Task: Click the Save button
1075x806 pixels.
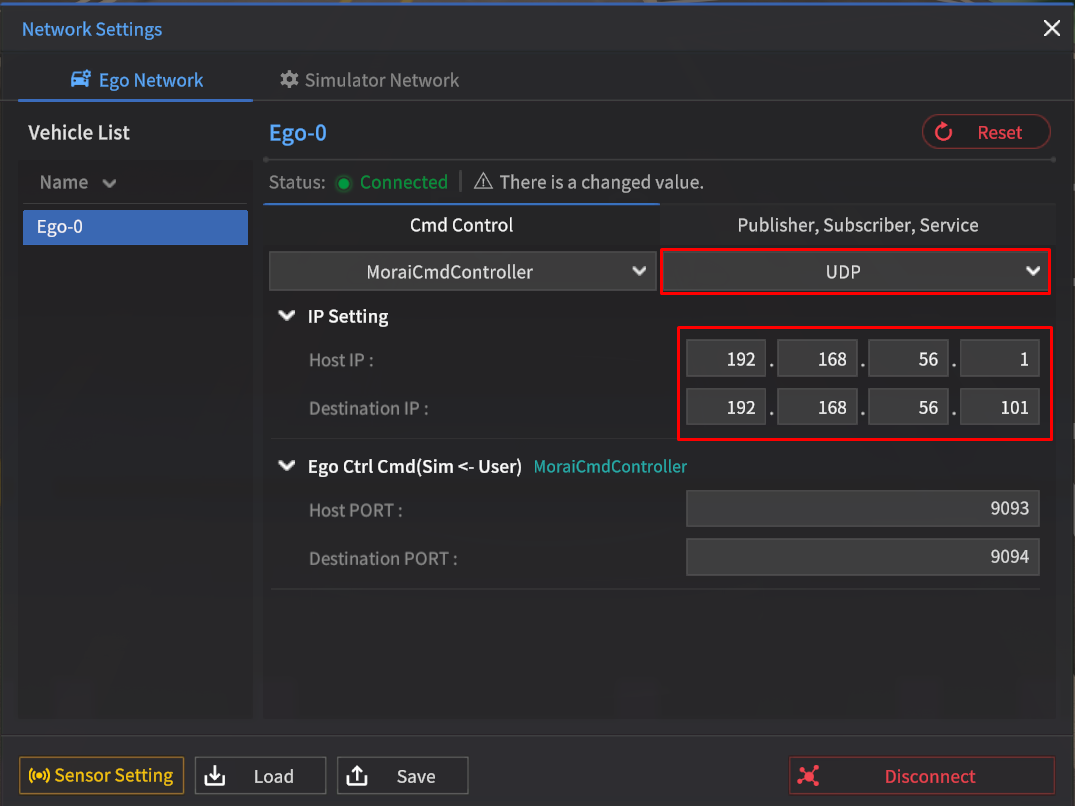Action: pyautogui.click(x=402, y=776)
